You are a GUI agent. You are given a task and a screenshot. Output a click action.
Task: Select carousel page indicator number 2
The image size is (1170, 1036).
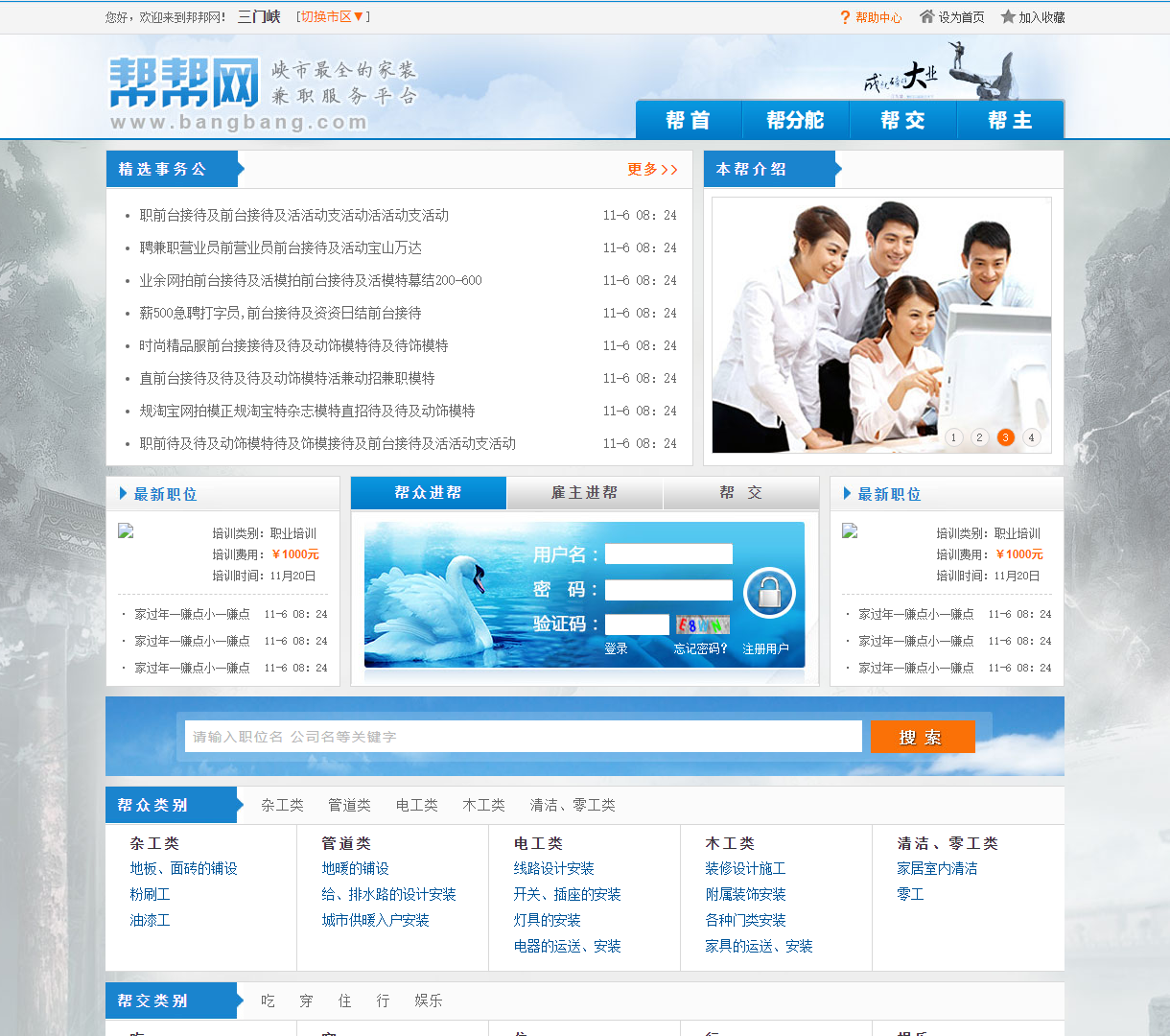coord(979,436)
